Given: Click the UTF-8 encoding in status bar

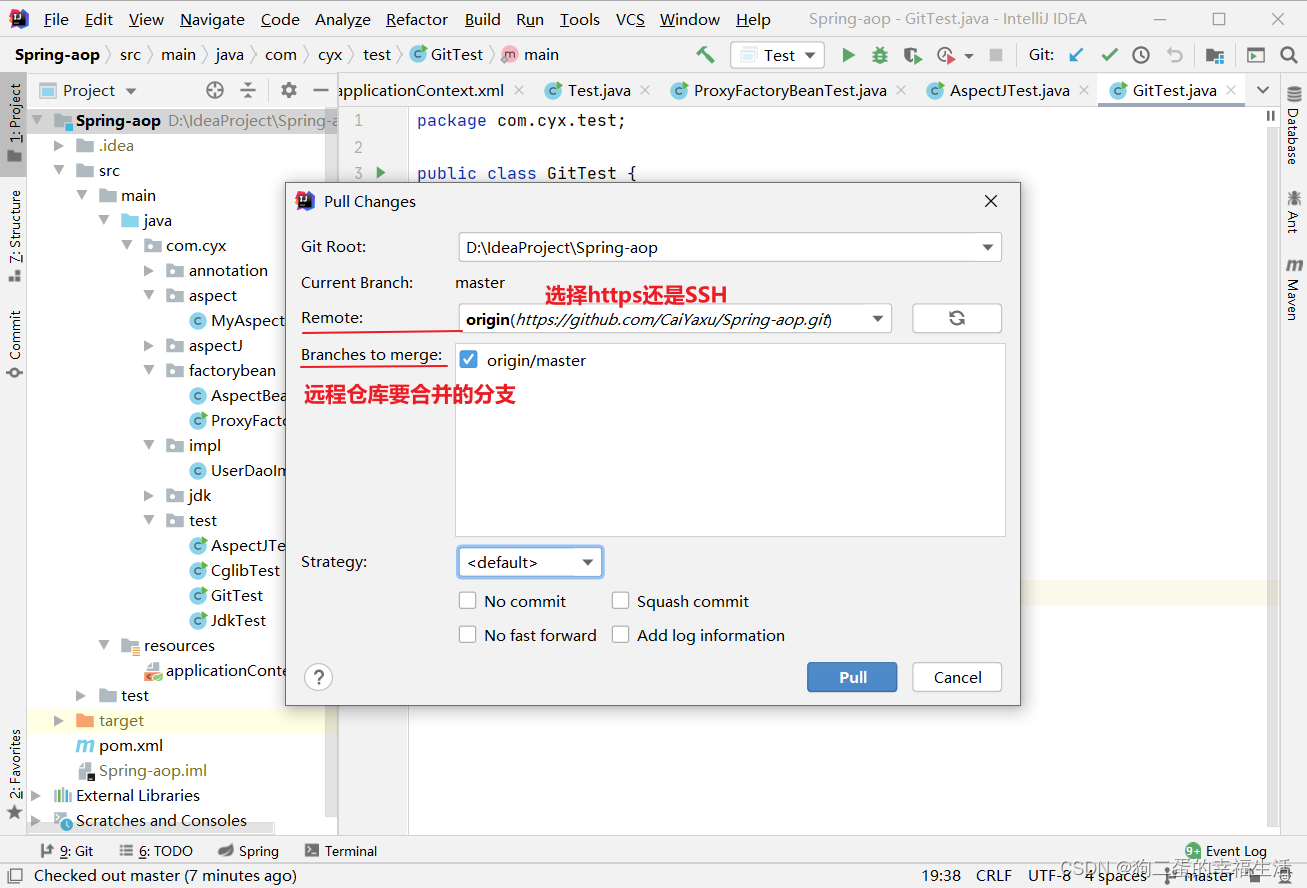Looking at the screenshot, I should 1049,875.
